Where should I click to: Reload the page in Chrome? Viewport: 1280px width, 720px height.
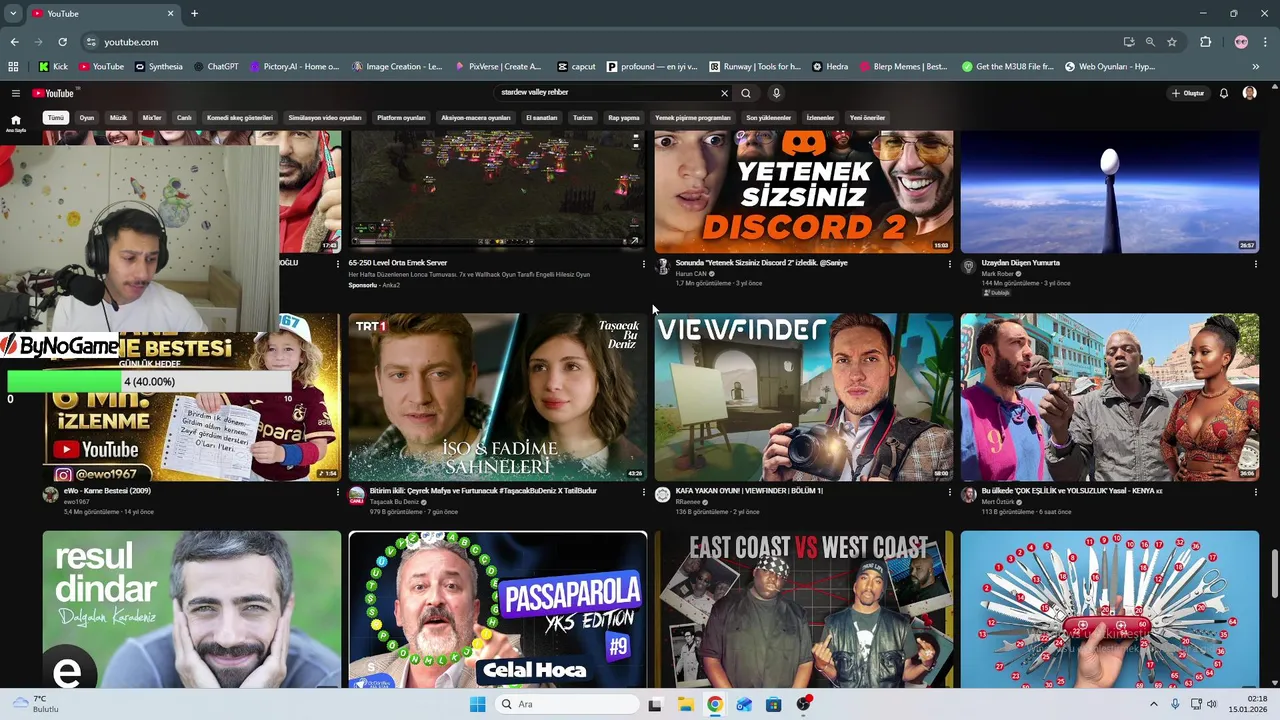tap(62, 42)
